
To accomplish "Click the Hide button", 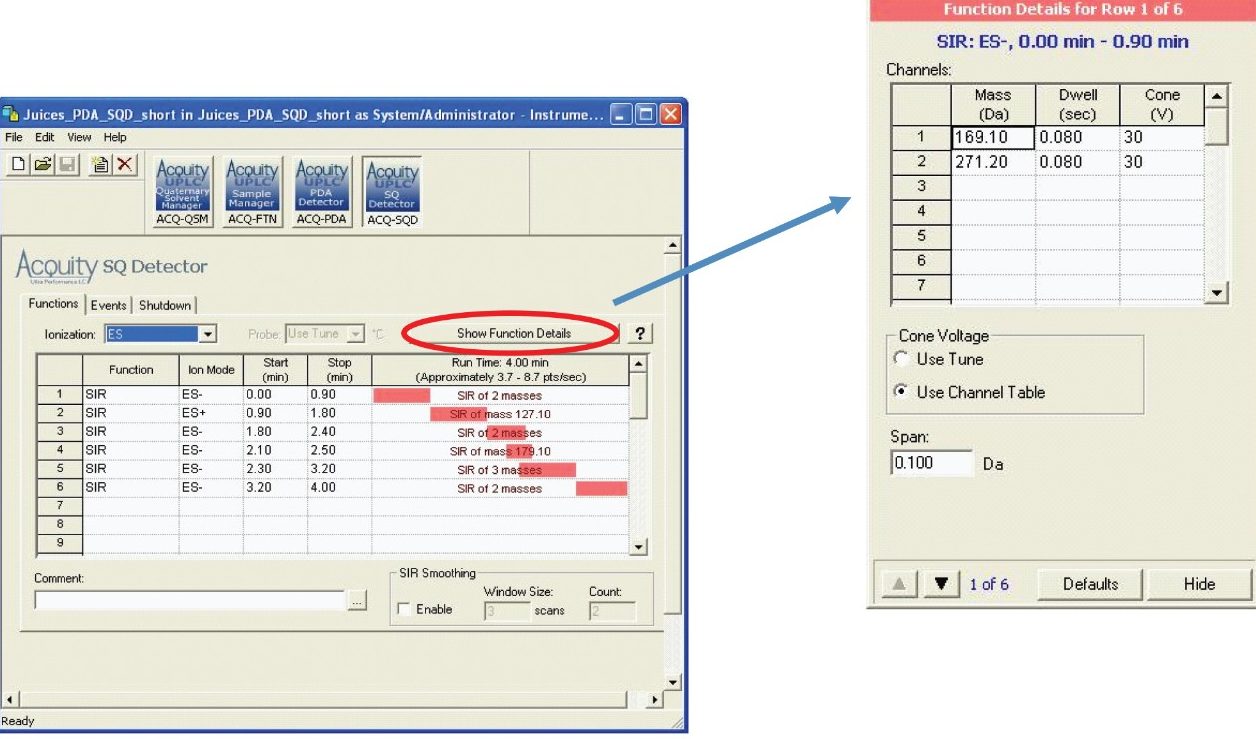I will click(1199, 585).
